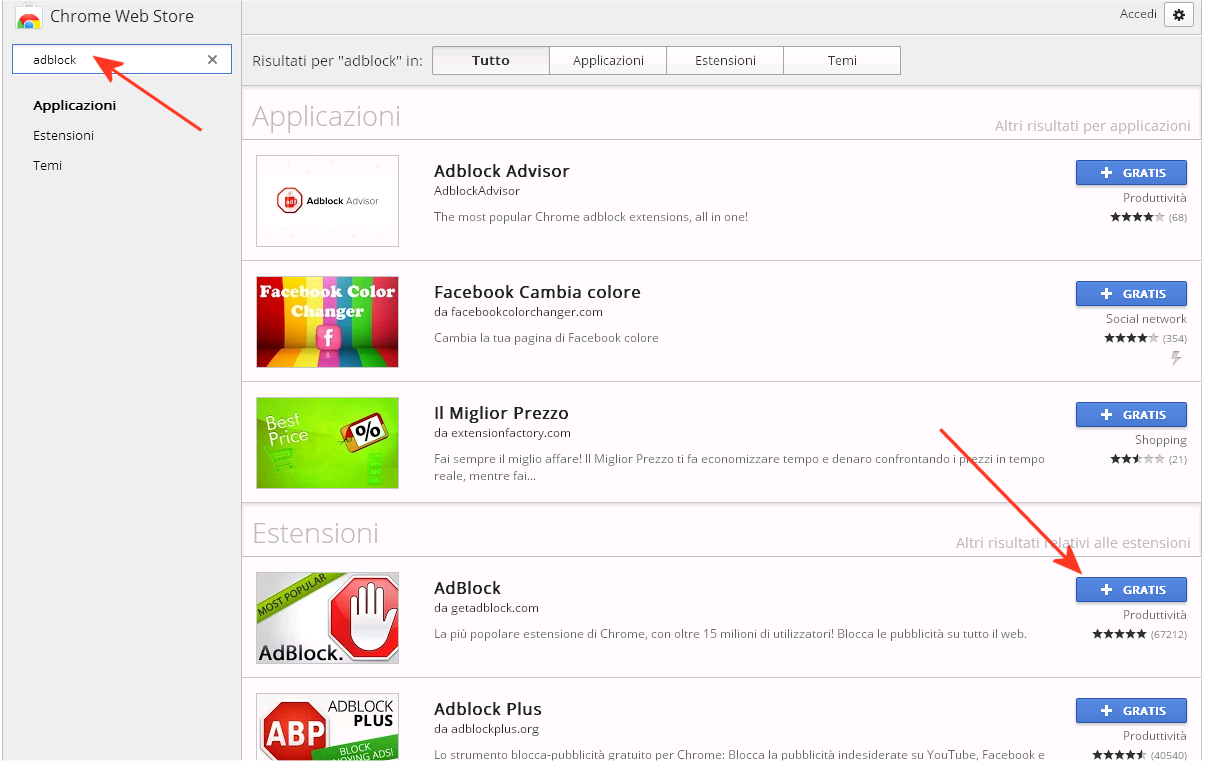Open the settings gear menu

[1179, 15]
